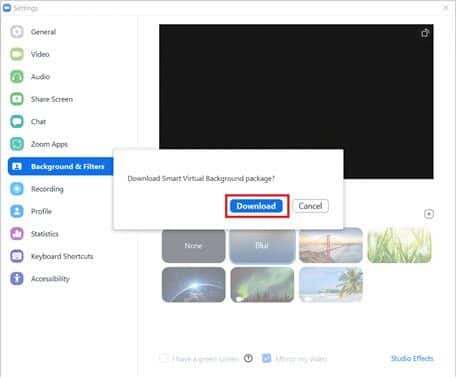The height and width of the screenshot is (378, 456).
Task: Switch to the Video settings tab
Action: click(40, 54)
